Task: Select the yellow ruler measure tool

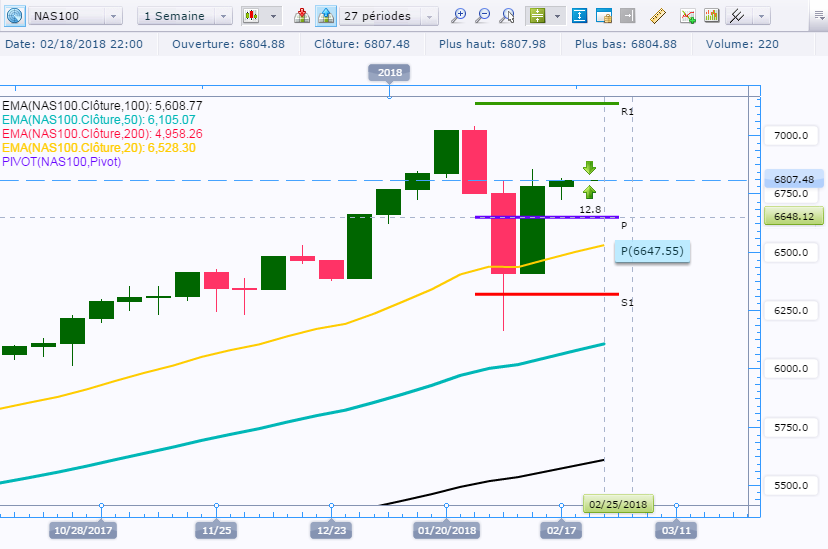Action: click(657, 16)
